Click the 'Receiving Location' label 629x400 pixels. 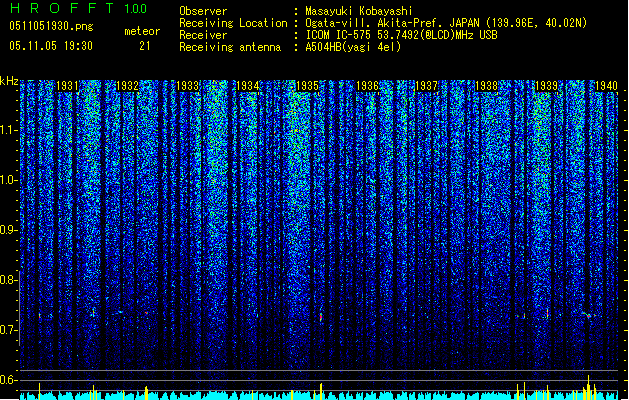click(233, 23)
